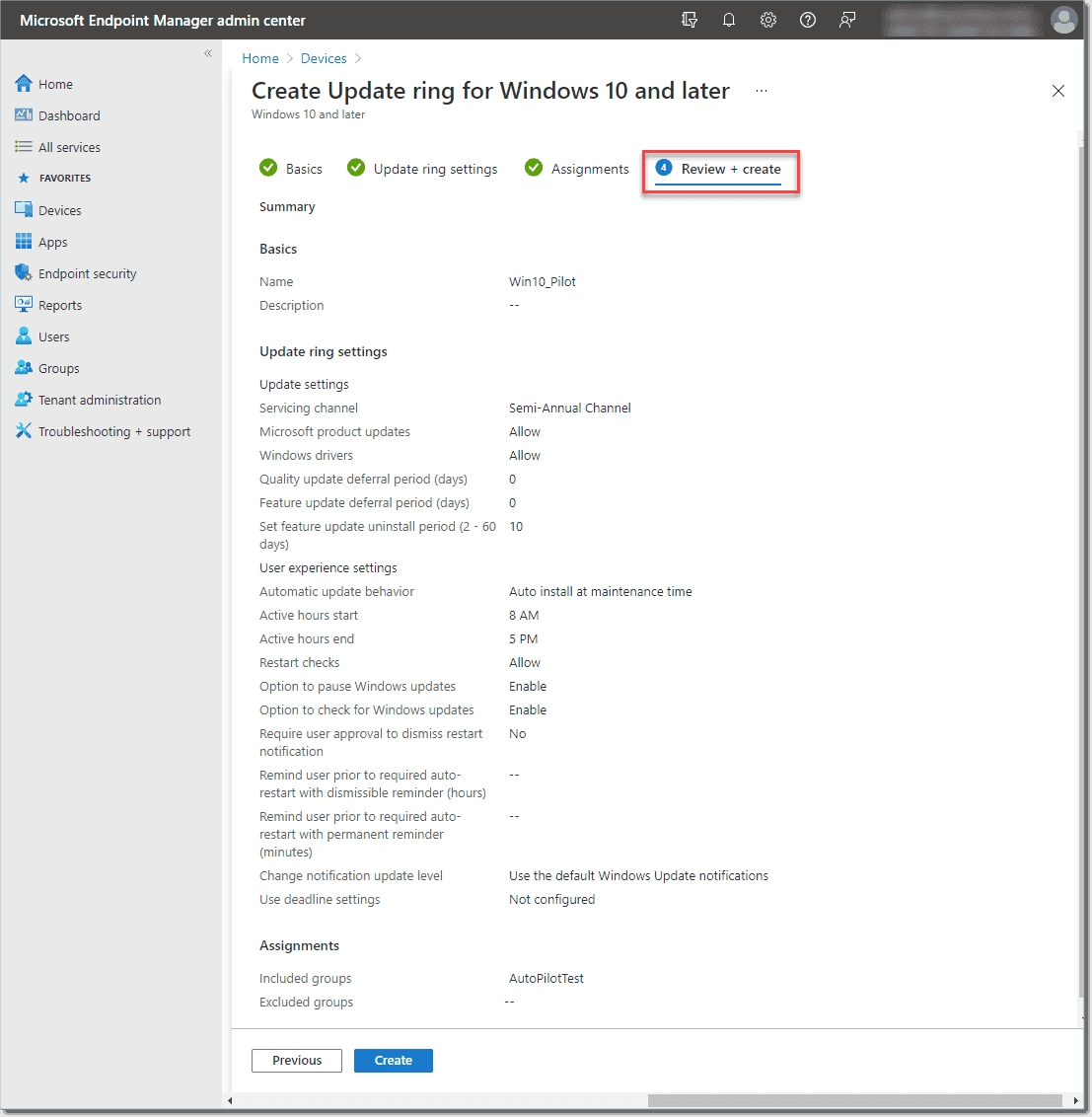
Task: Click the Groups people icon
Action: coord(24,368)
